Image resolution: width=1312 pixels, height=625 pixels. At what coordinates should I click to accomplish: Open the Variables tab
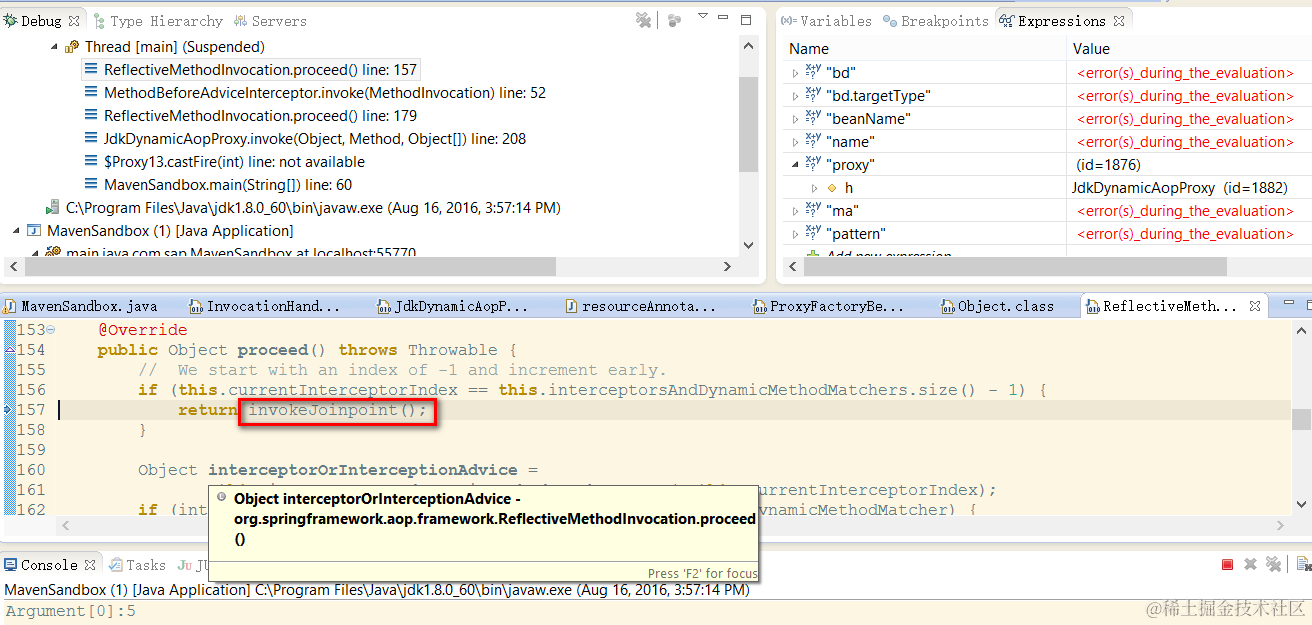point(827,21)
